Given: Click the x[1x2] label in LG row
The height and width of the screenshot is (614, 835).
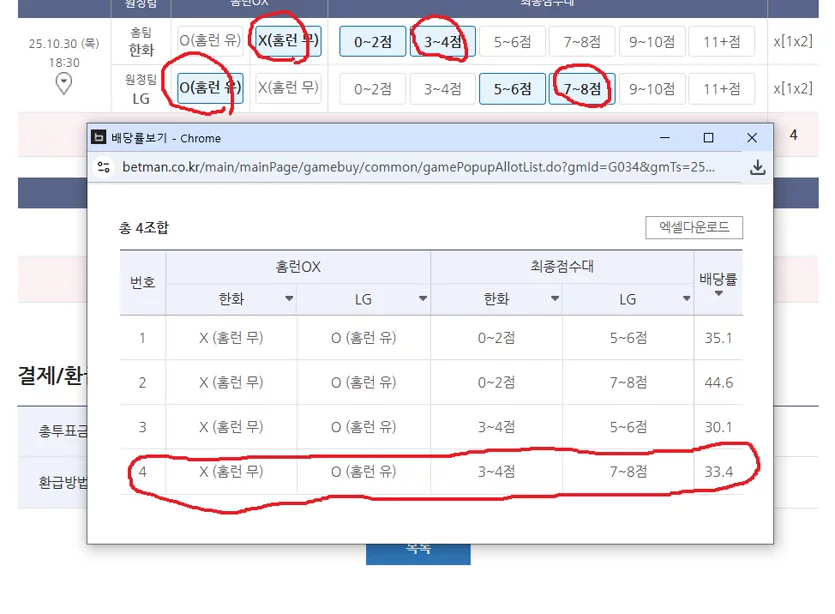Looking at the screenshot, I should [793, 88].
